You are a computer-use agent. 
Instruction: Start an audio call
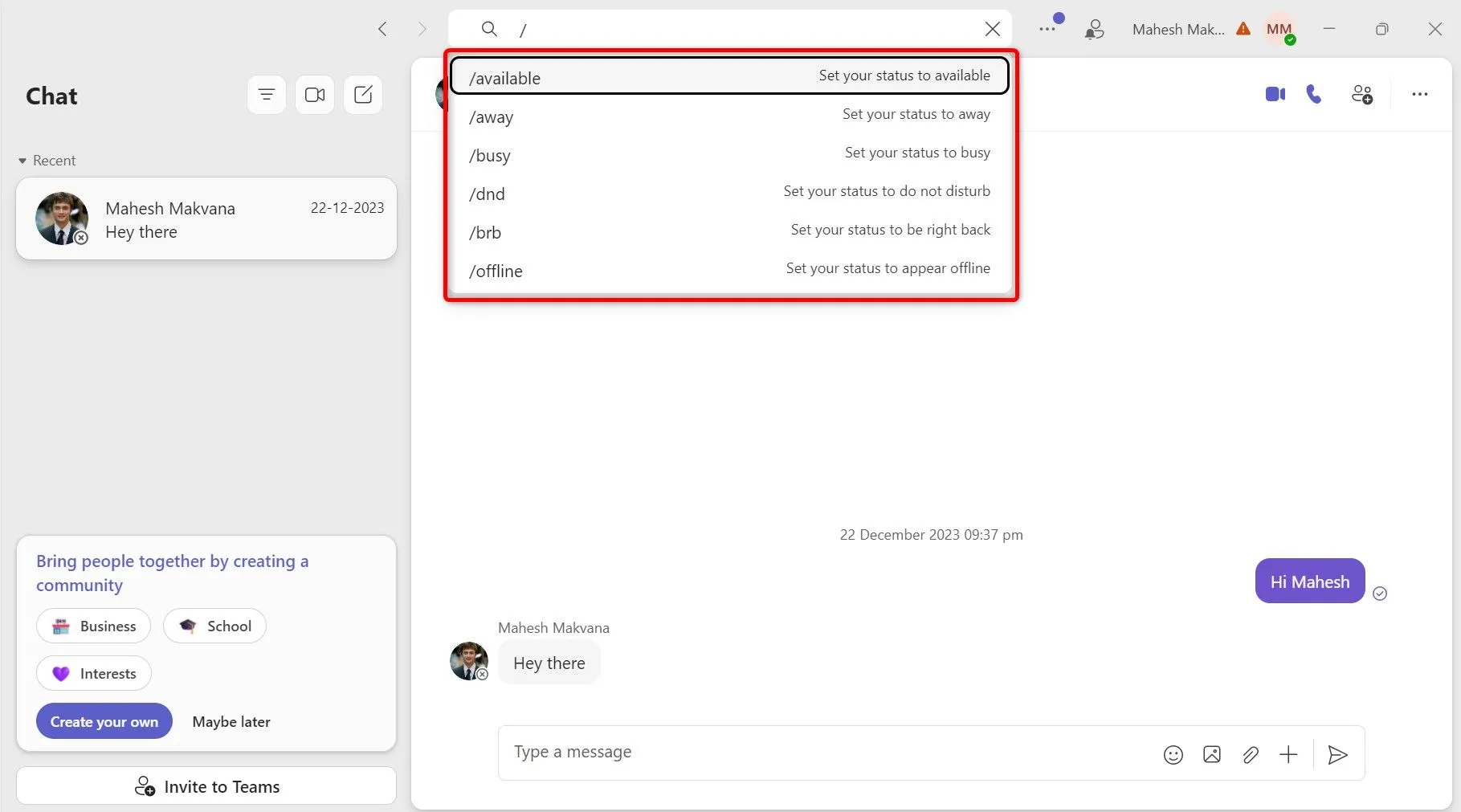point(1314,94)
